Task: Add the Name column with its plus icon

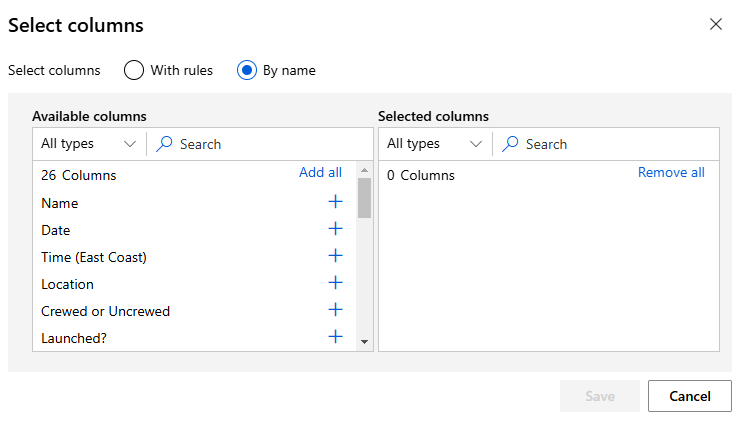Action: point(335,202)
